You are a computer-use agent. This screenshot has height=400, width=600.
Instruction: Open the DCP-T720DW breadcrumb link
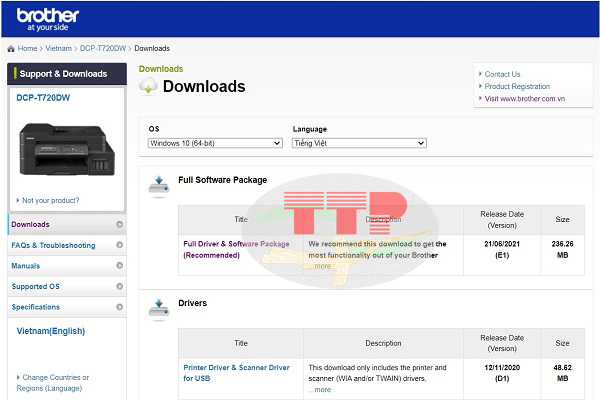(x=103, y=48)
